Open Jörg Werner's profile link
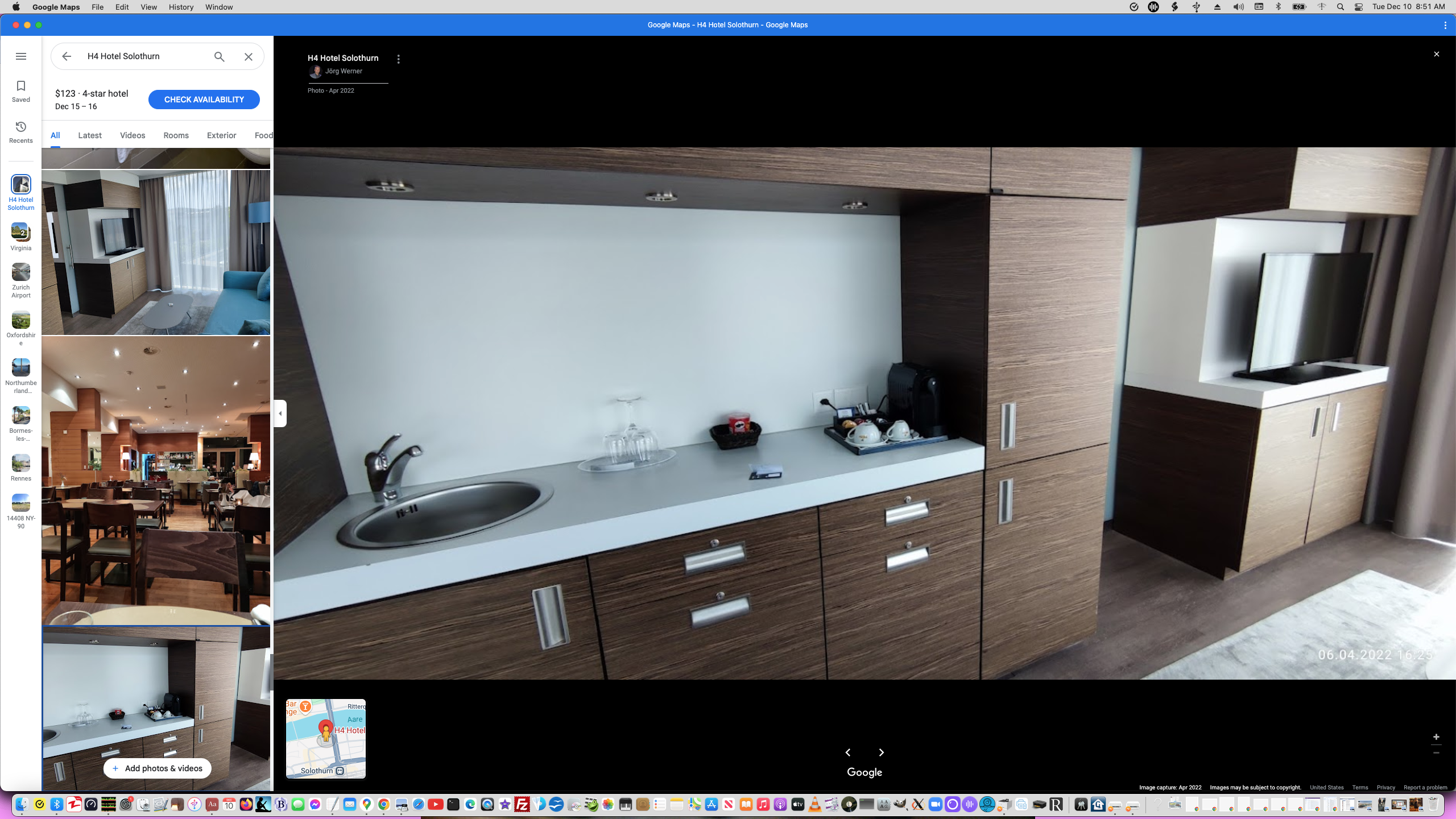Viewport: 1456px width, 819px height. 344,71
